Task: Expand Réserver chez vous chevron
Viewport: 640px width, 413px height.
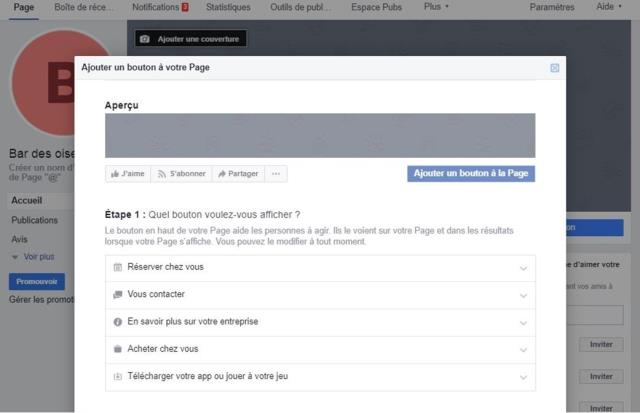Action: (x=523, y=269)
